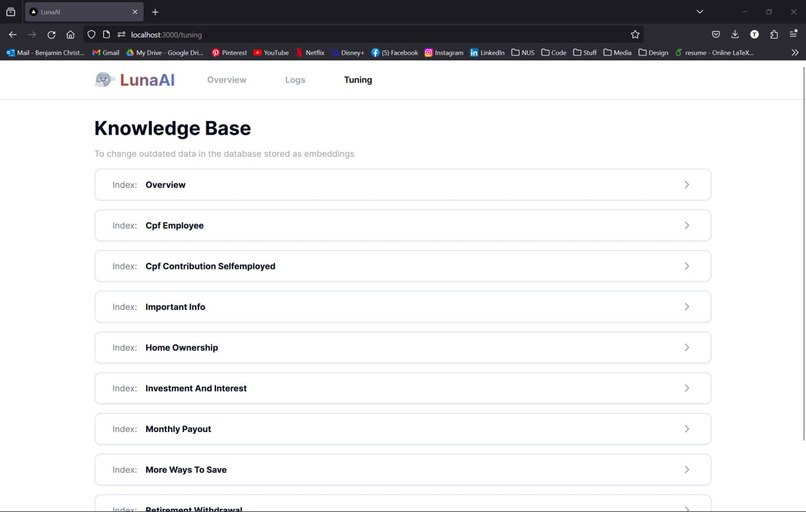Bookmark this page with star icon
806x512 pixels.
tap(635, 34)
